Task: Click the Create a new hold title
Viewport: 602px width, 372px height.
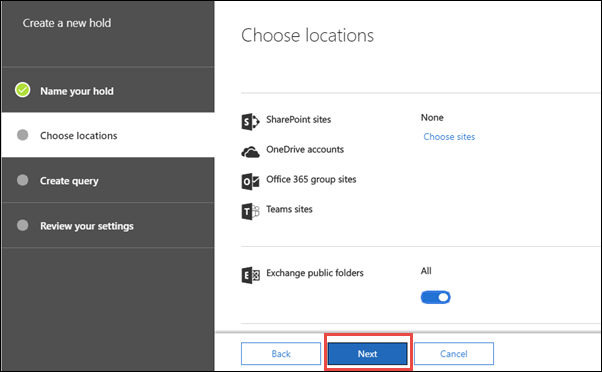Action: (67, 23)
